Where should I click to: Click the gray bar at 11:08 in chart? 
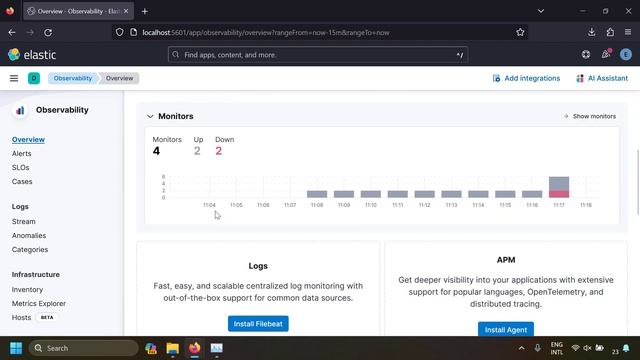(x=317, y=194)
